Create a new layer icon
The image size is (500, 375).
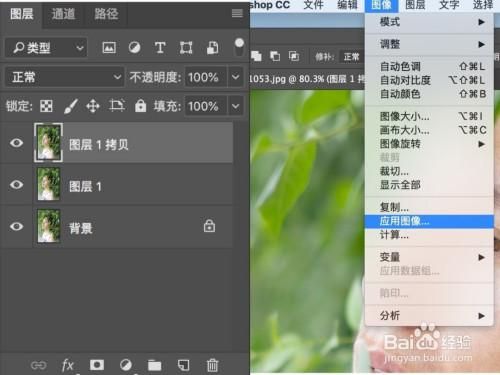pos(183,365)
